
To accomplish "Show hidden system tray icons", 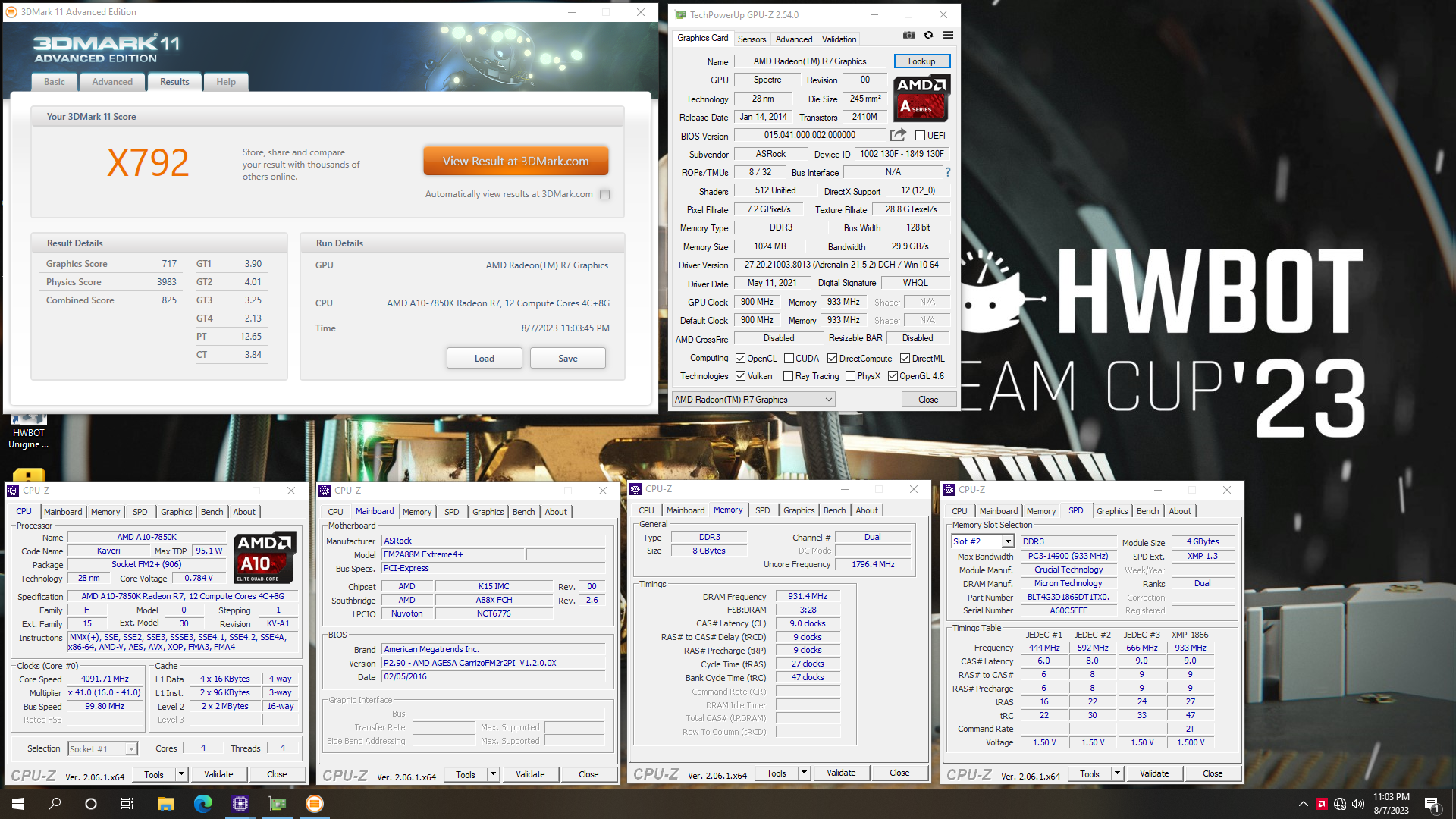I will click(x=1303, y=804).
